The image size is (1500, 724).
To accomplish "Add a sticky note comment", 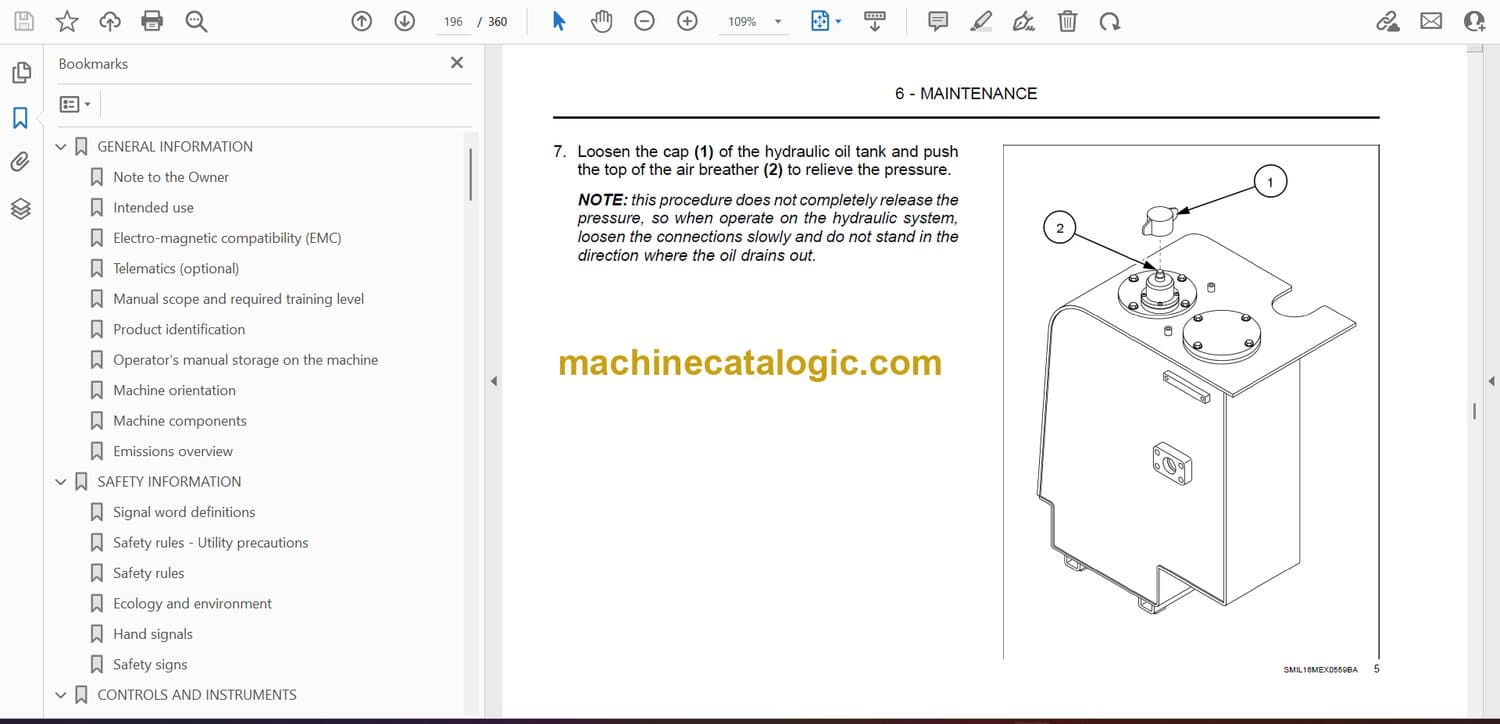I will click(x=938, y=21).
